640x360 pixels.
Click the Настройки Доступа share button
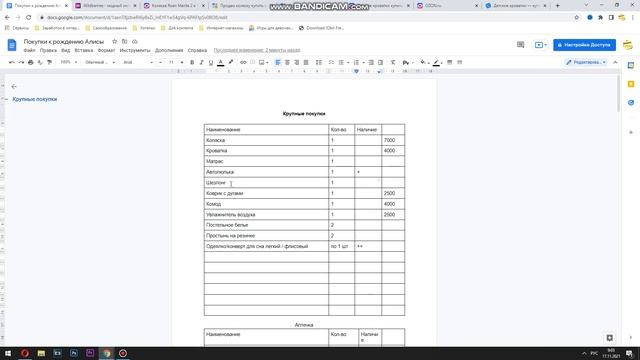tap(584, 45)
